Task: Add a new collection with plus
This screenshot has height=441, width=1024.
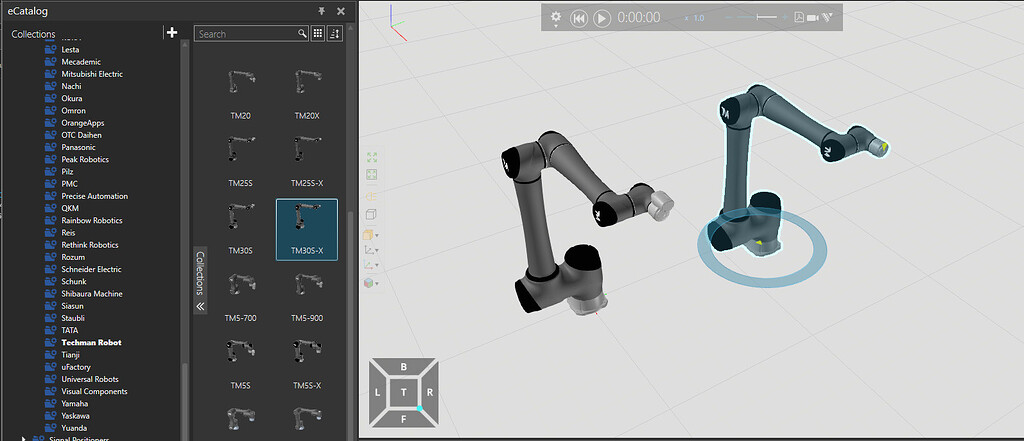Action: (172, 33)
